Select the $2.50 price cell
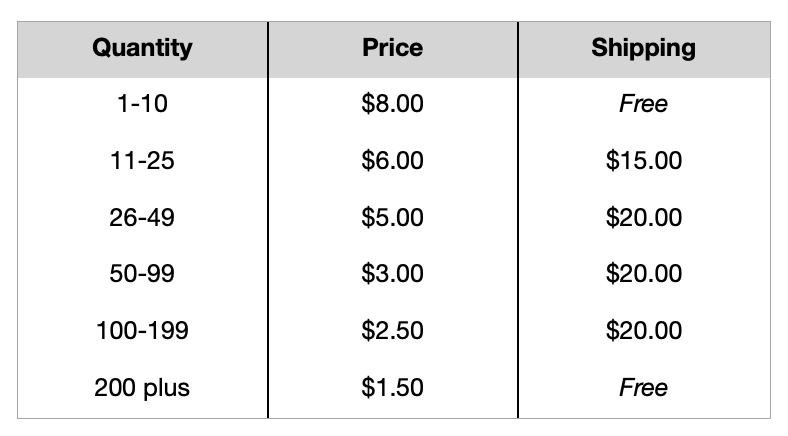 coord(392,330)
